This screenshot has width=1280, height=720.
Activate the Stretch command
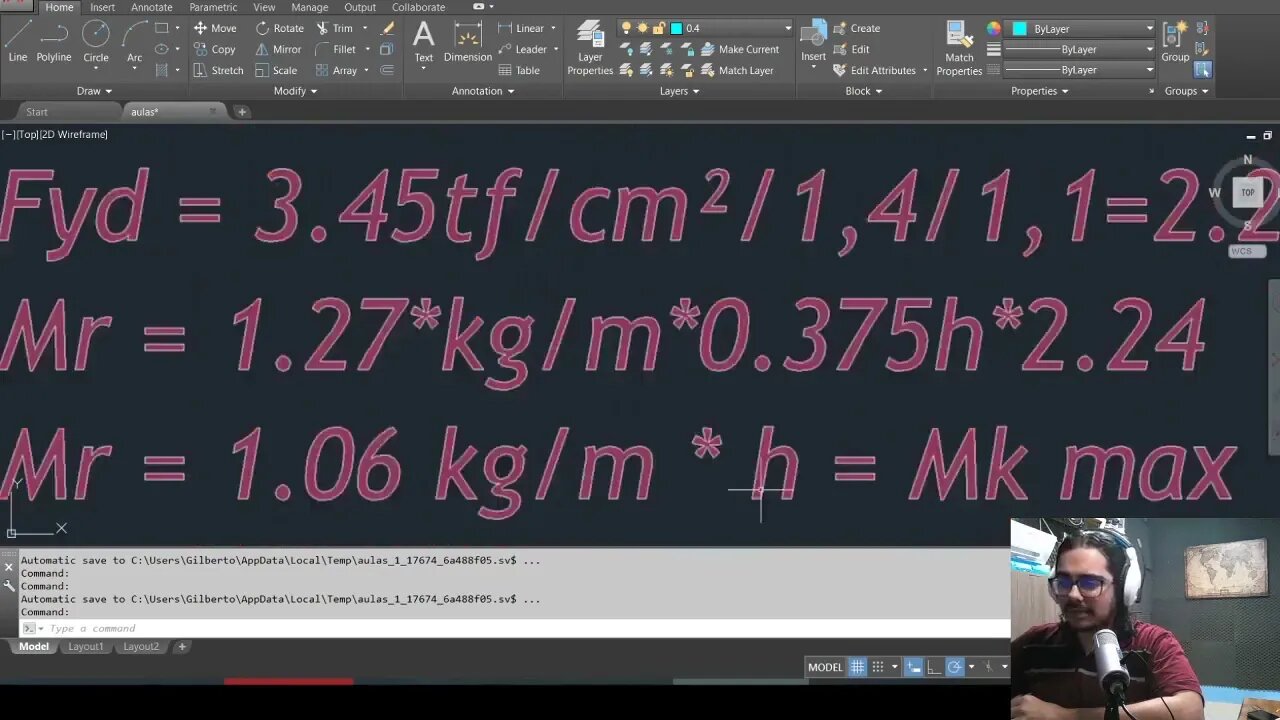click(218, 70)
